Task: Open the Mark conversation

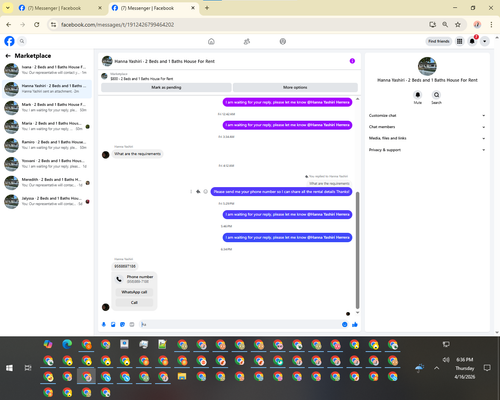Action: [47, 108]
